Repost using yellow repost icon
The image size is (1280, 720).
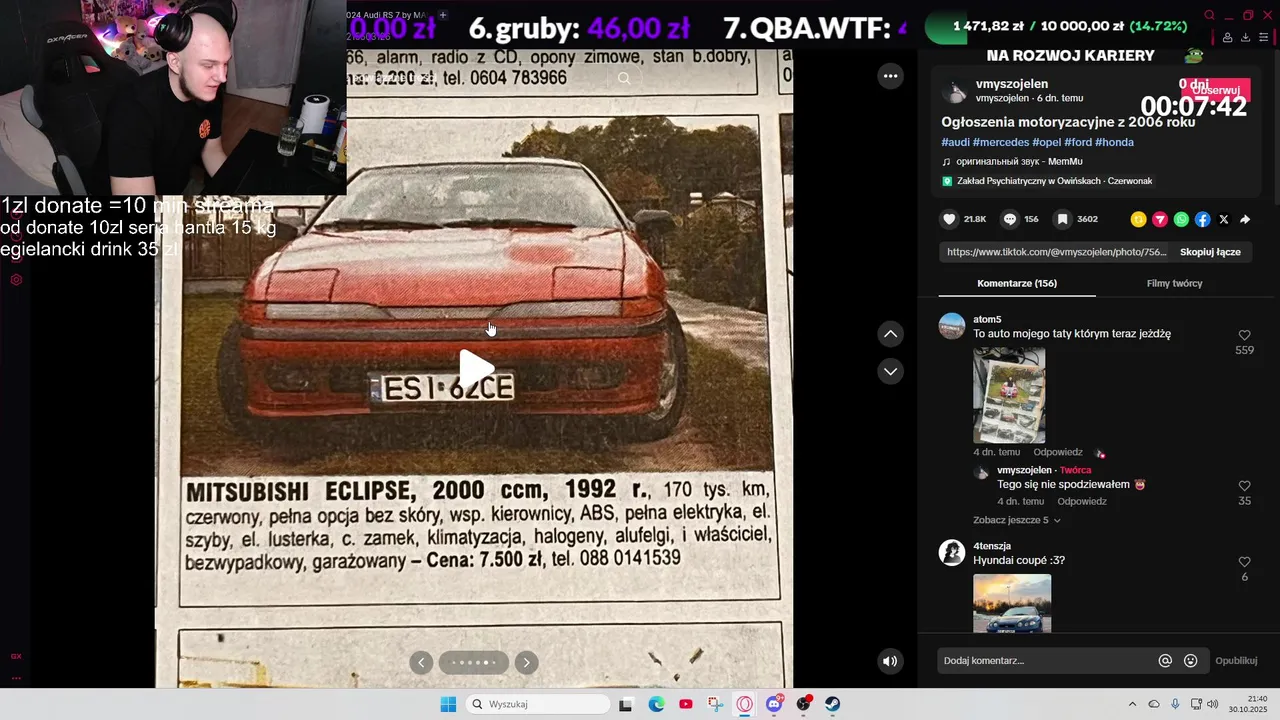(1138, 219)
